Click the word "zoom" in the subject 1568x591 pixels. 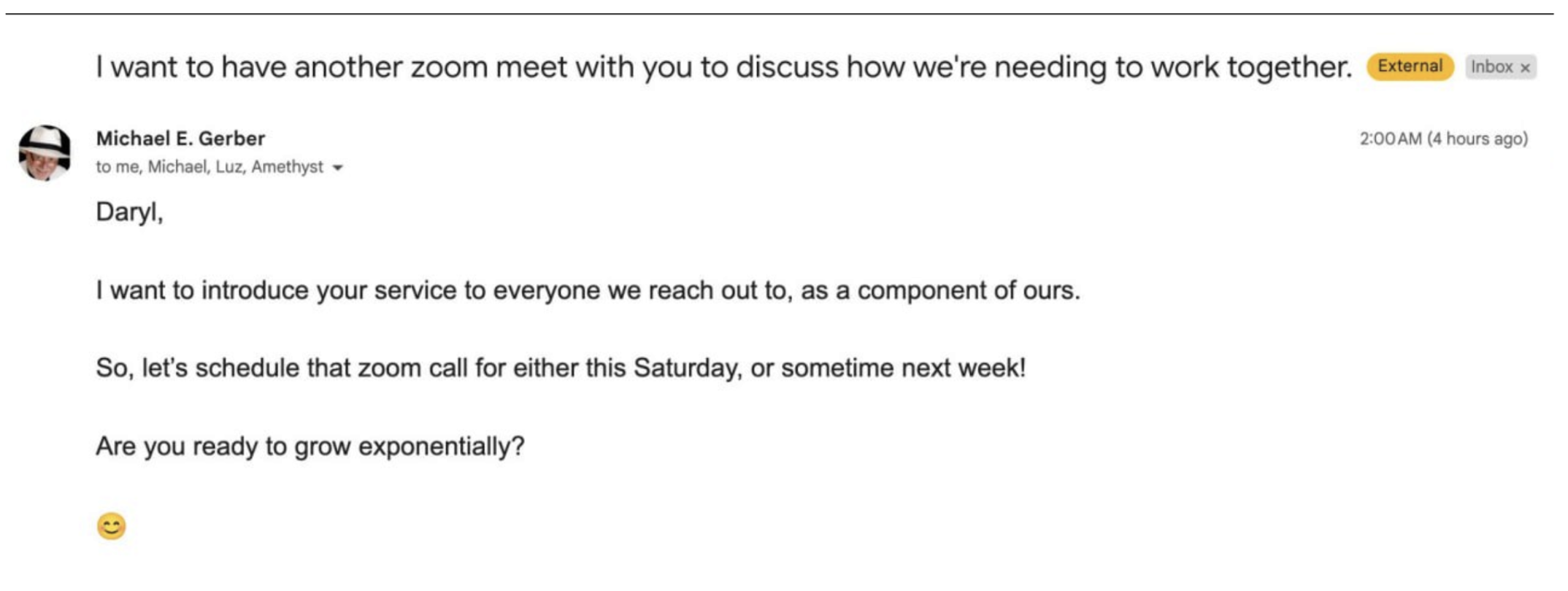[x=447, y=67]
